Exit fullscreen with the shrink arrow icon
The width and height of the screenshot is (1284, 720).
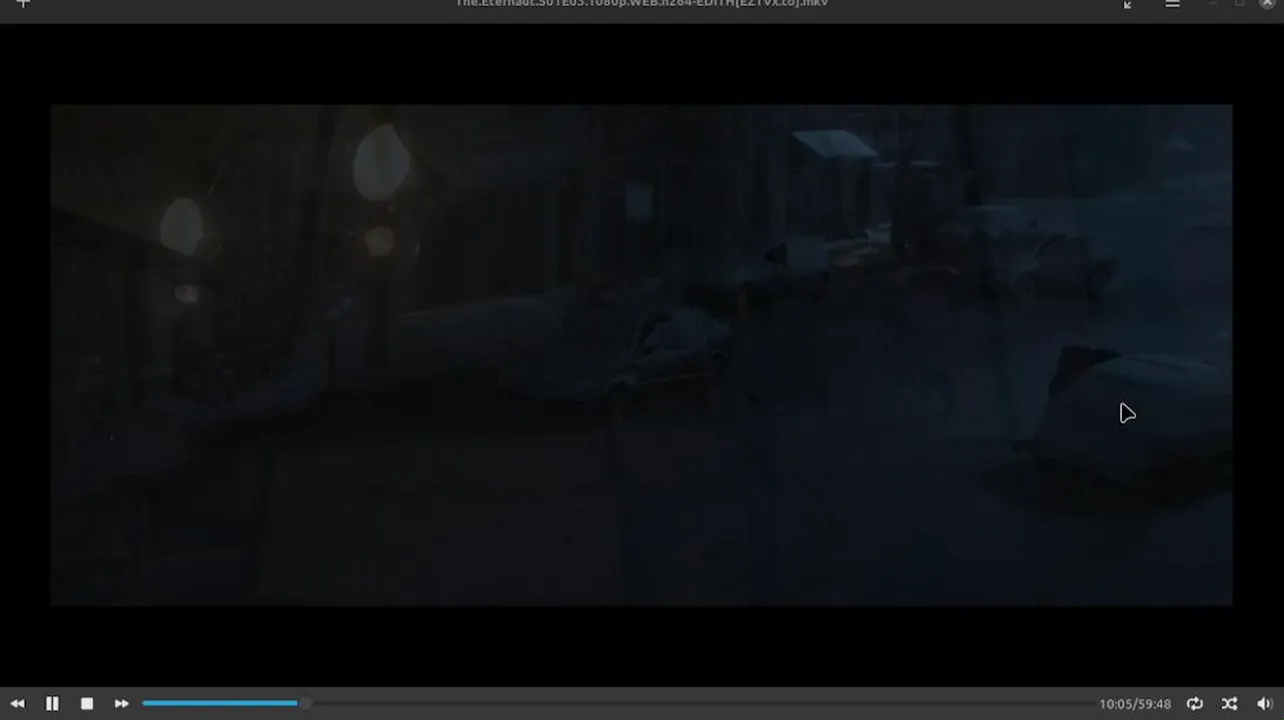1128,4
